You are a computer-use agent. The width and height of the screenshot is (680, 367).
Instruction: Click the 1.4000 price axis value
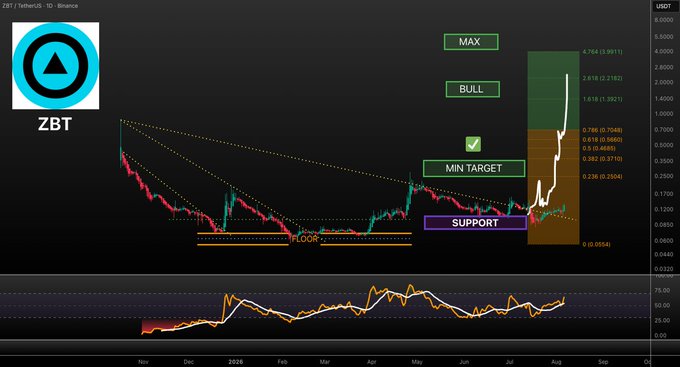pos(664,98)
